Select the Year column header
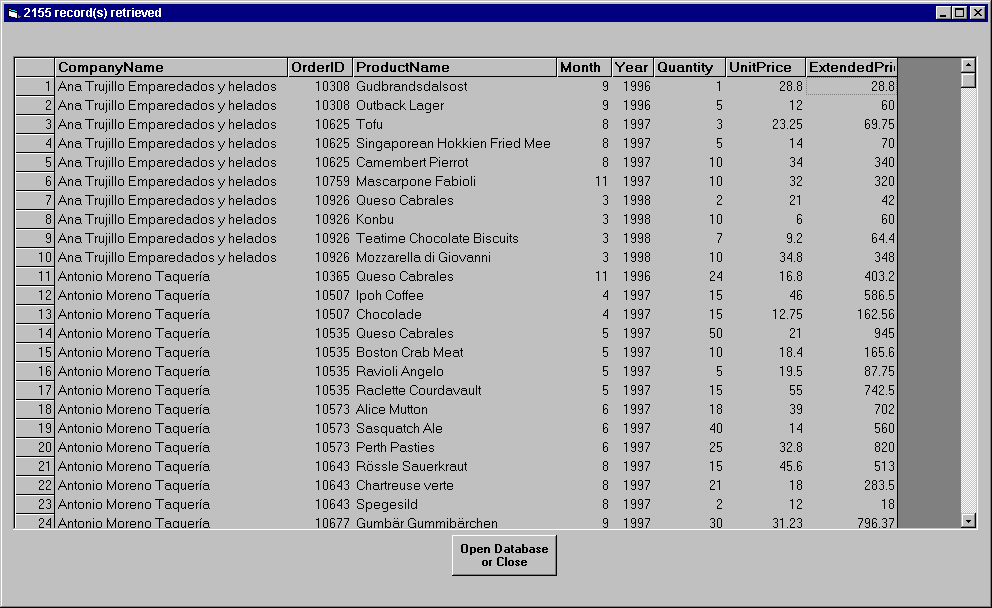Viewport: 992px width, 608px height. [633, 67]
